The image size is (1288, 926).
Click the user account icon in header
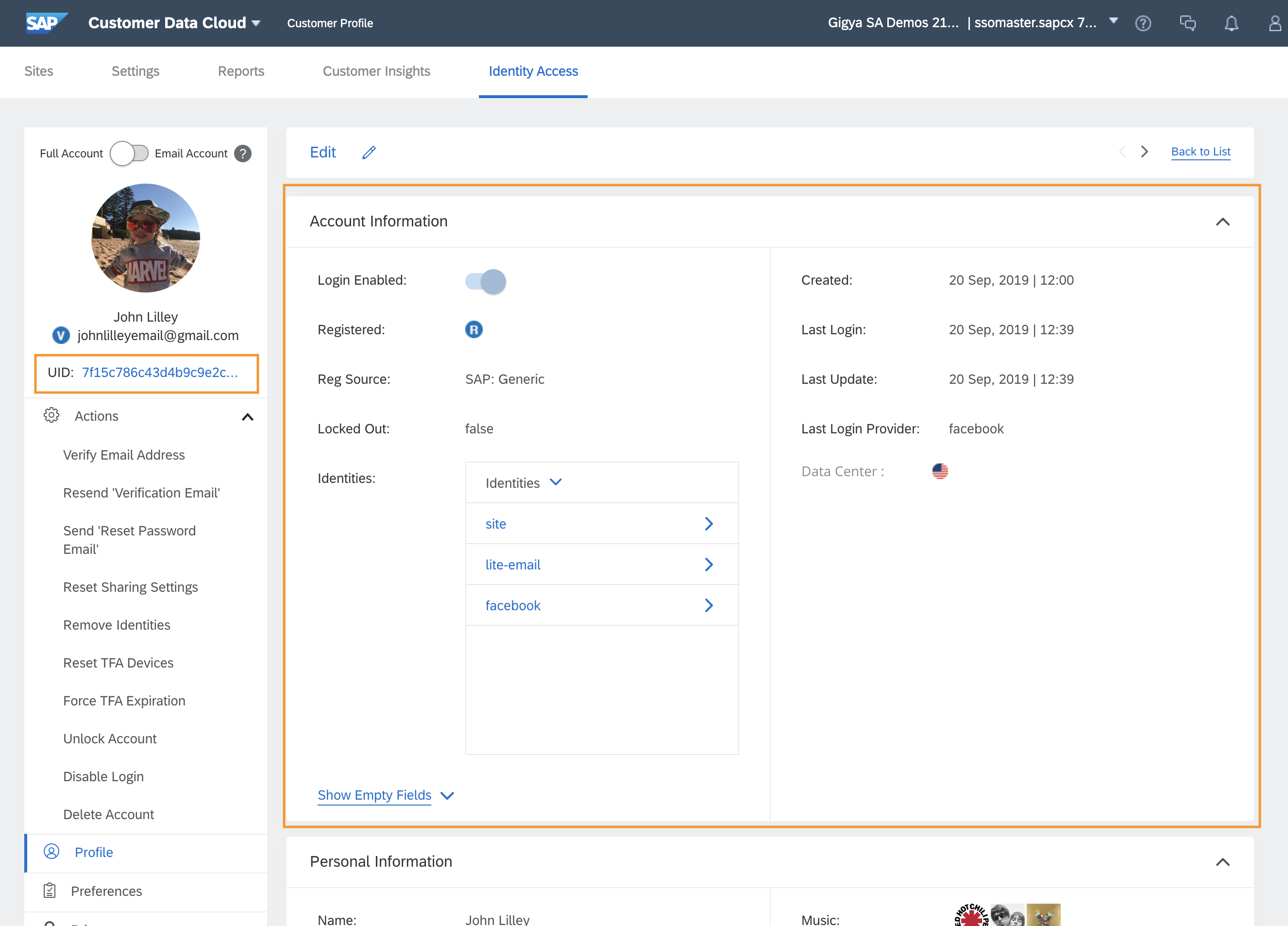tap(1275, 23)
